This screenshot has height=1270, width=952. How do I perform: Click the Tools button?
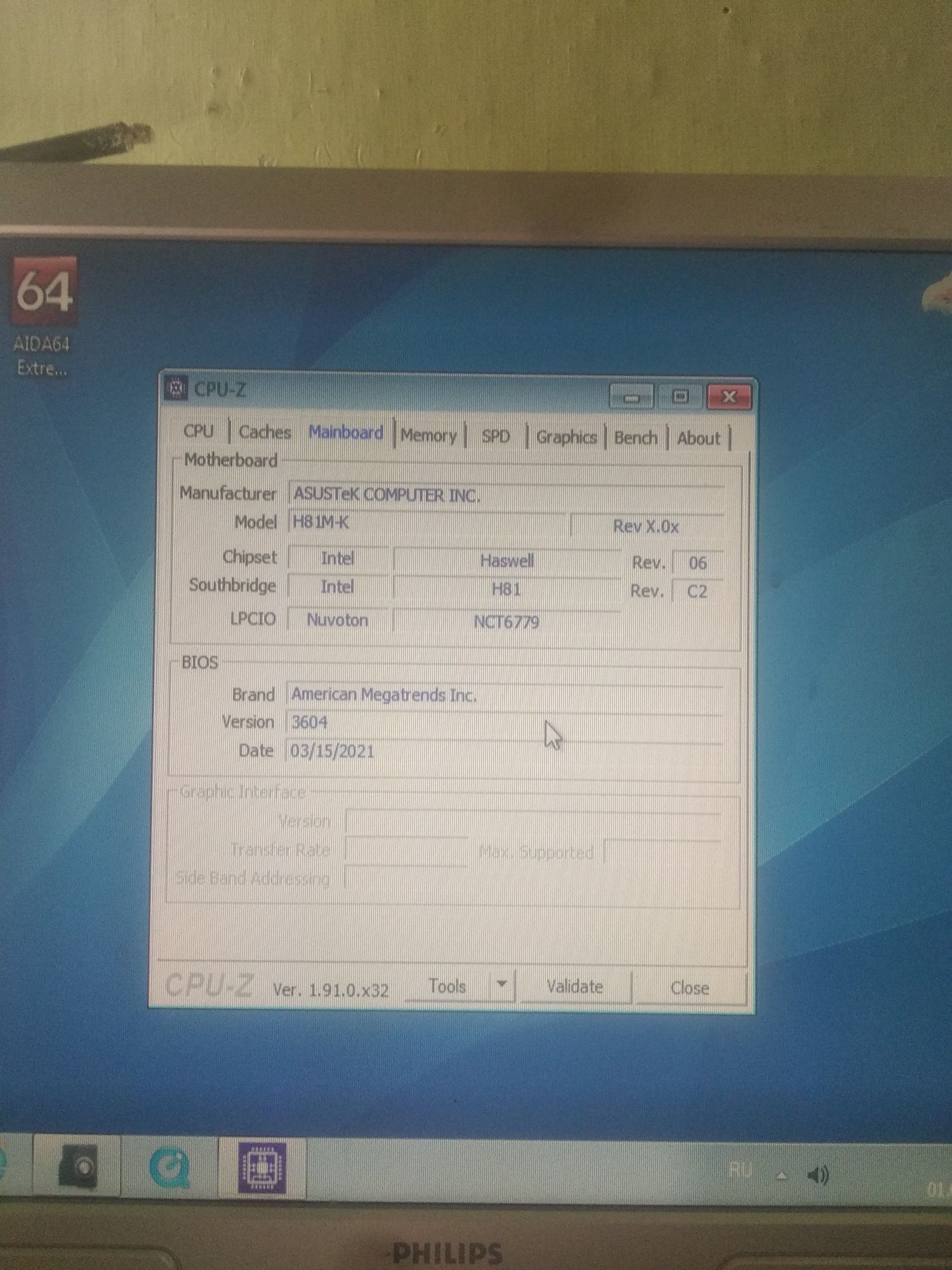[447, 986]
